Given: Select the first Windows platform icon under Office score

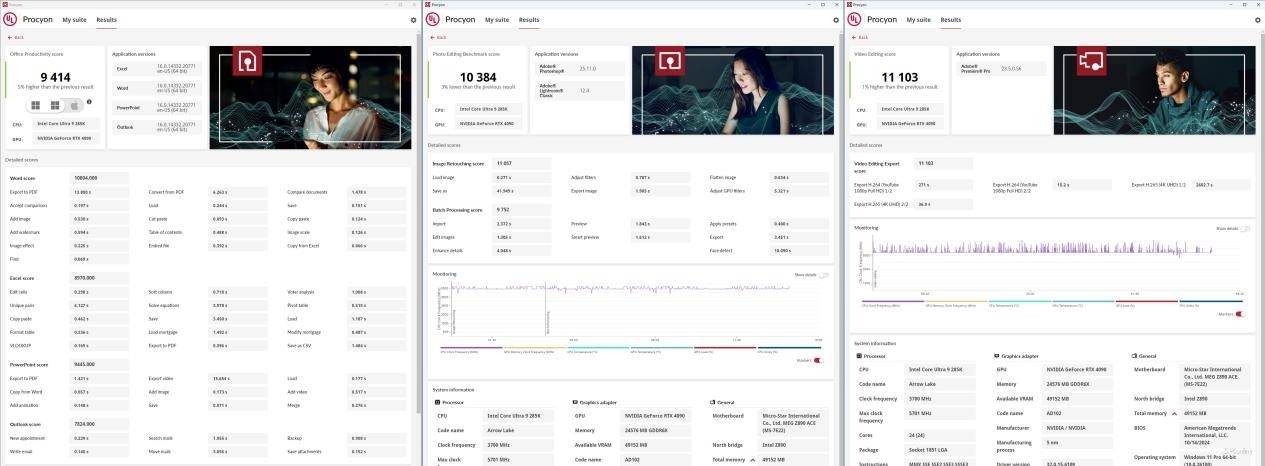Looking at the screenshot, I should point(36,105).
